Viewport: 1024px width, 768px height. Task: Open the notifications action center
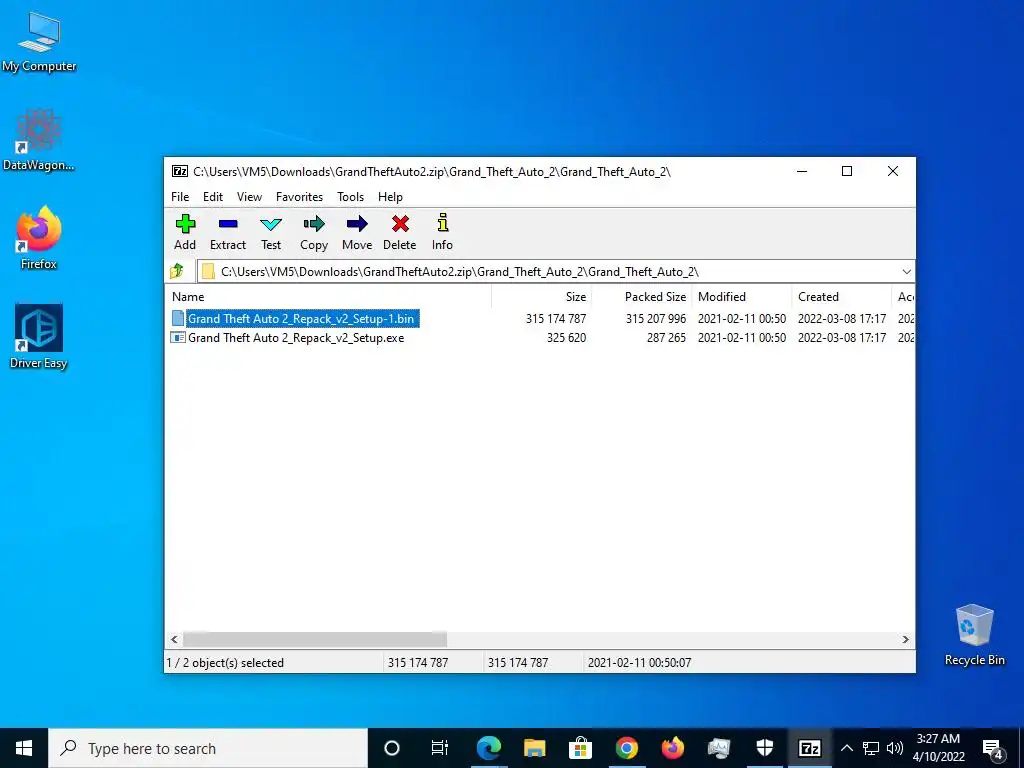point(993,748)
